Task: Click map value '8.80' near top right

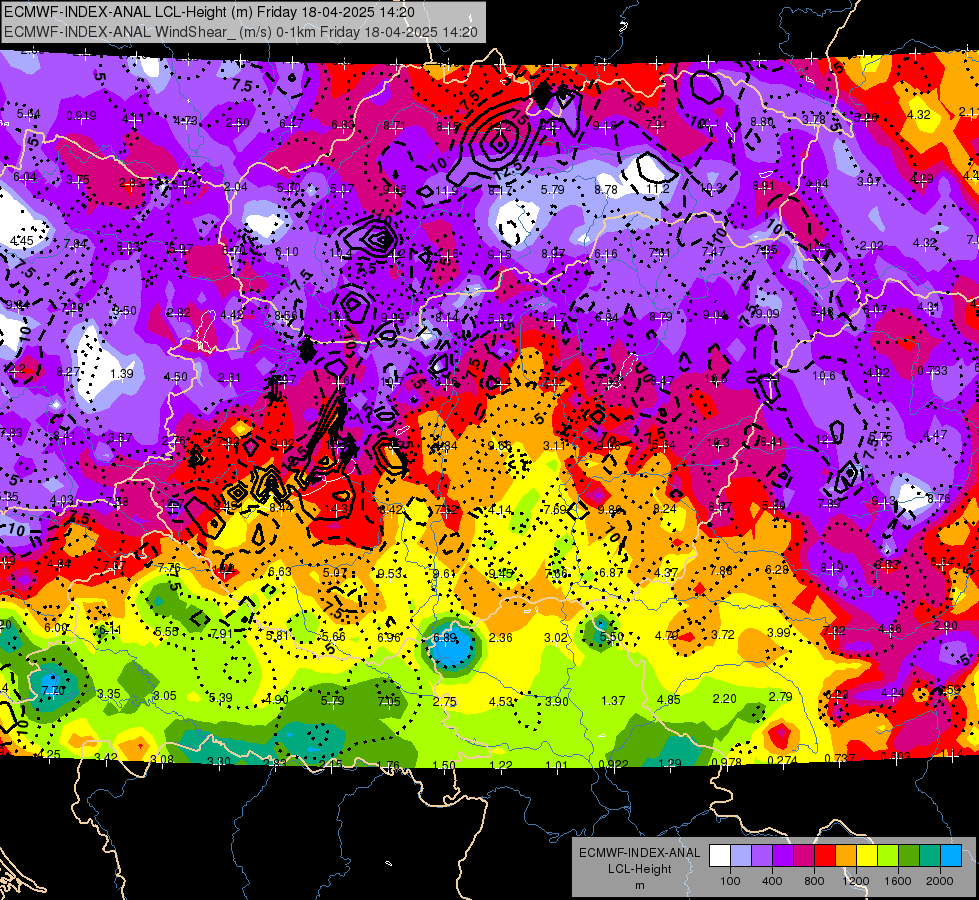Action: pyautogui.click(x=762, y=122)
